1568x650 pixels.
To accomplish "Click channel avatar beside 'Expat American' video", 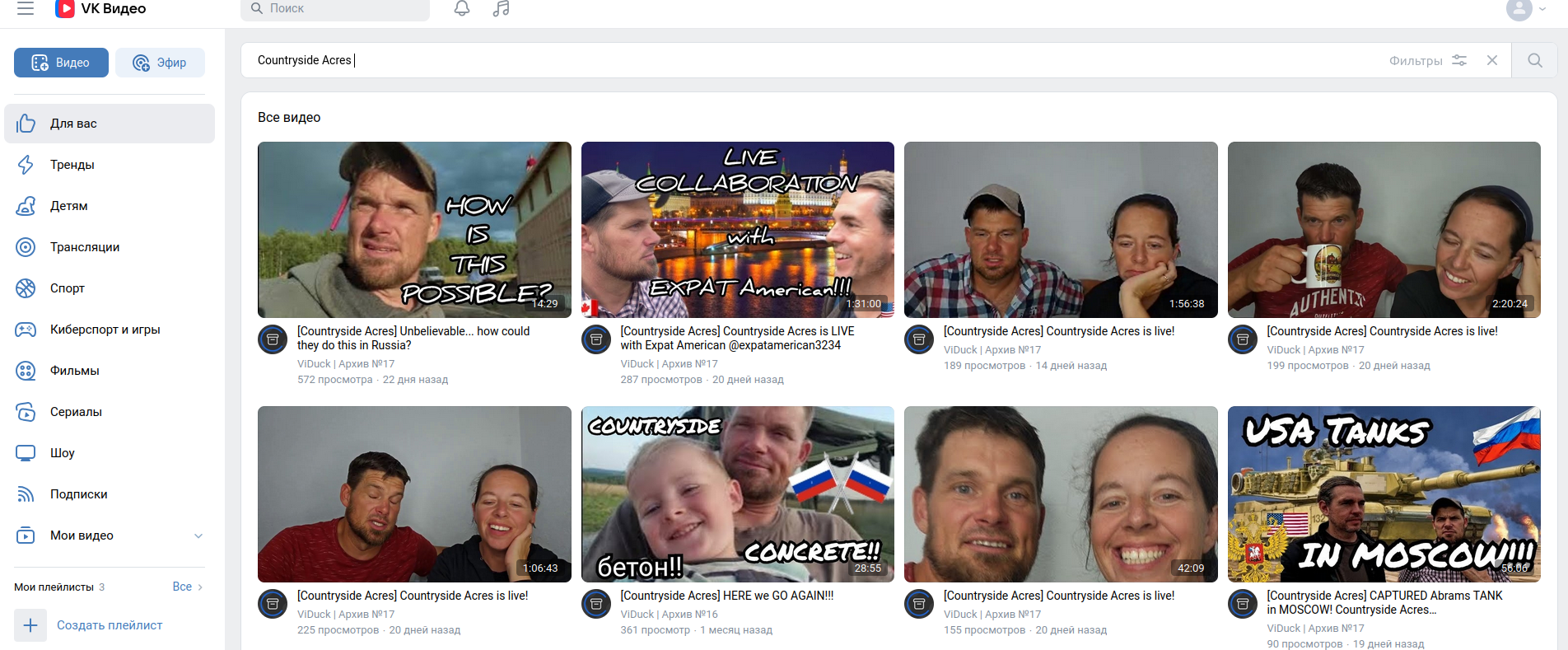I will pos(596,339).
